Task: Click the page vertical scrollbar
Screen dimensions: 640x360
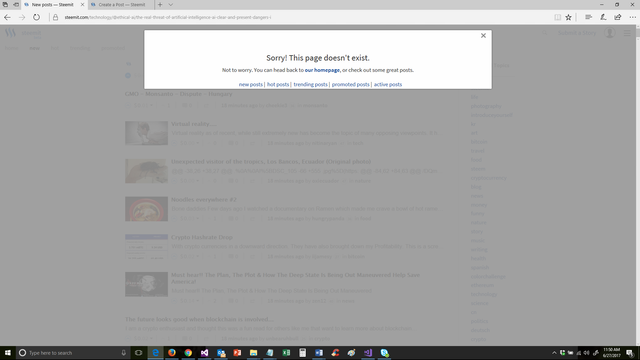Action: click(637, 186)
